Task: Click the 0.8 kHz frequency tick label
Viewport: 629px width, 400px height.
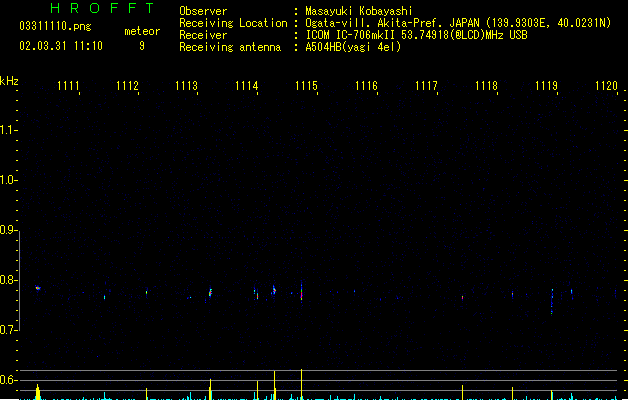Action: 7,280
